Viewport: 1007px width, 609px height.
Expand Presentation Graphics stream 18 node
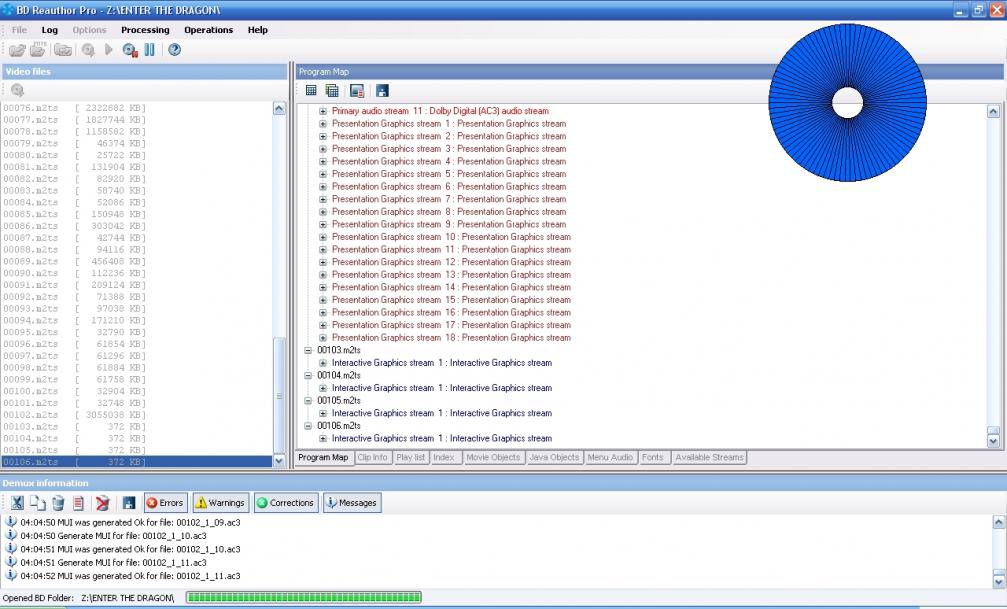[x=323, y=338]
